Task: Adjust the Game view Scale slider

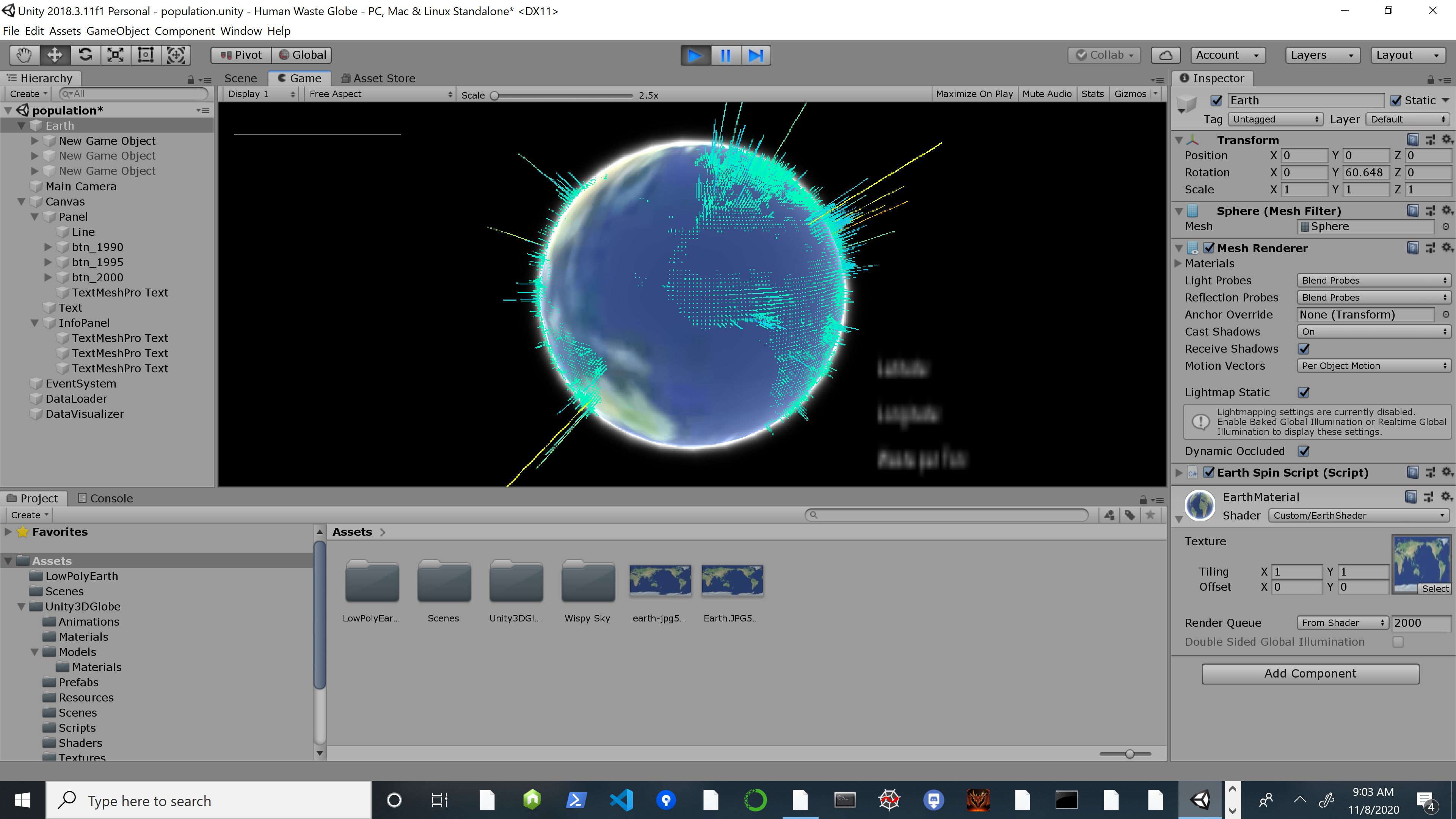Action: [494, 95]
